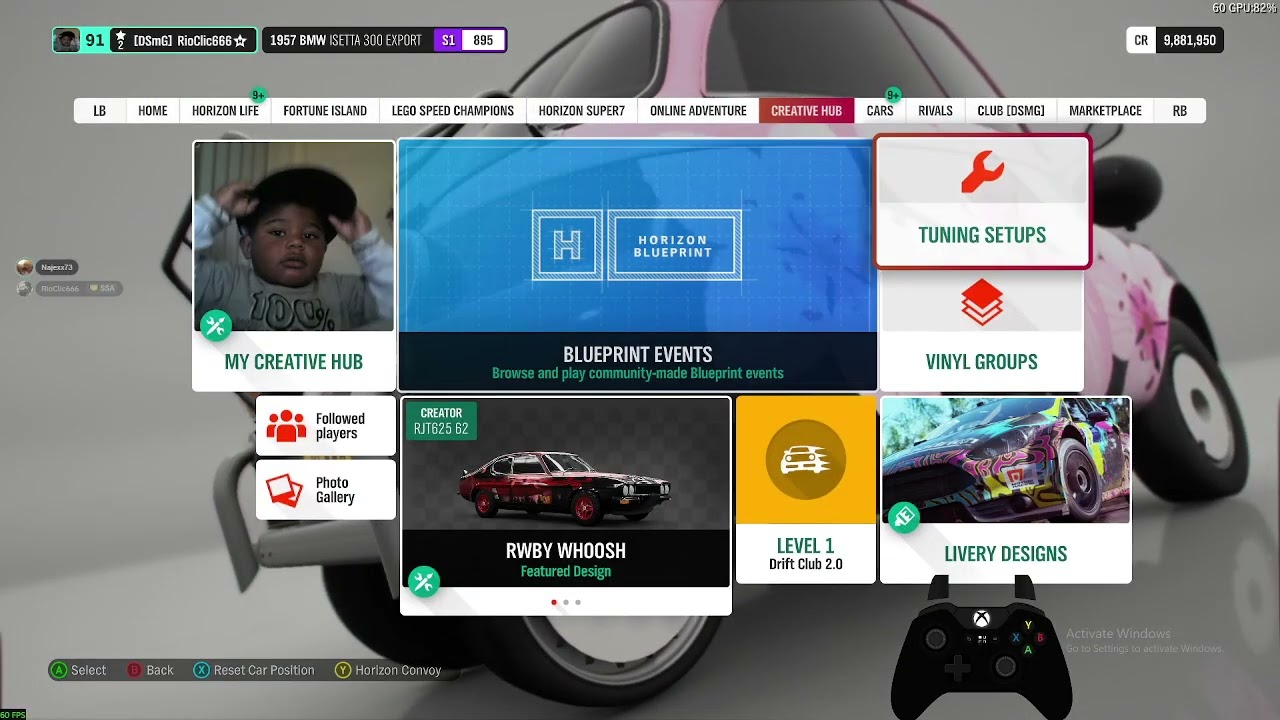Click the paint badge on Livery Designs

[904, 517]
